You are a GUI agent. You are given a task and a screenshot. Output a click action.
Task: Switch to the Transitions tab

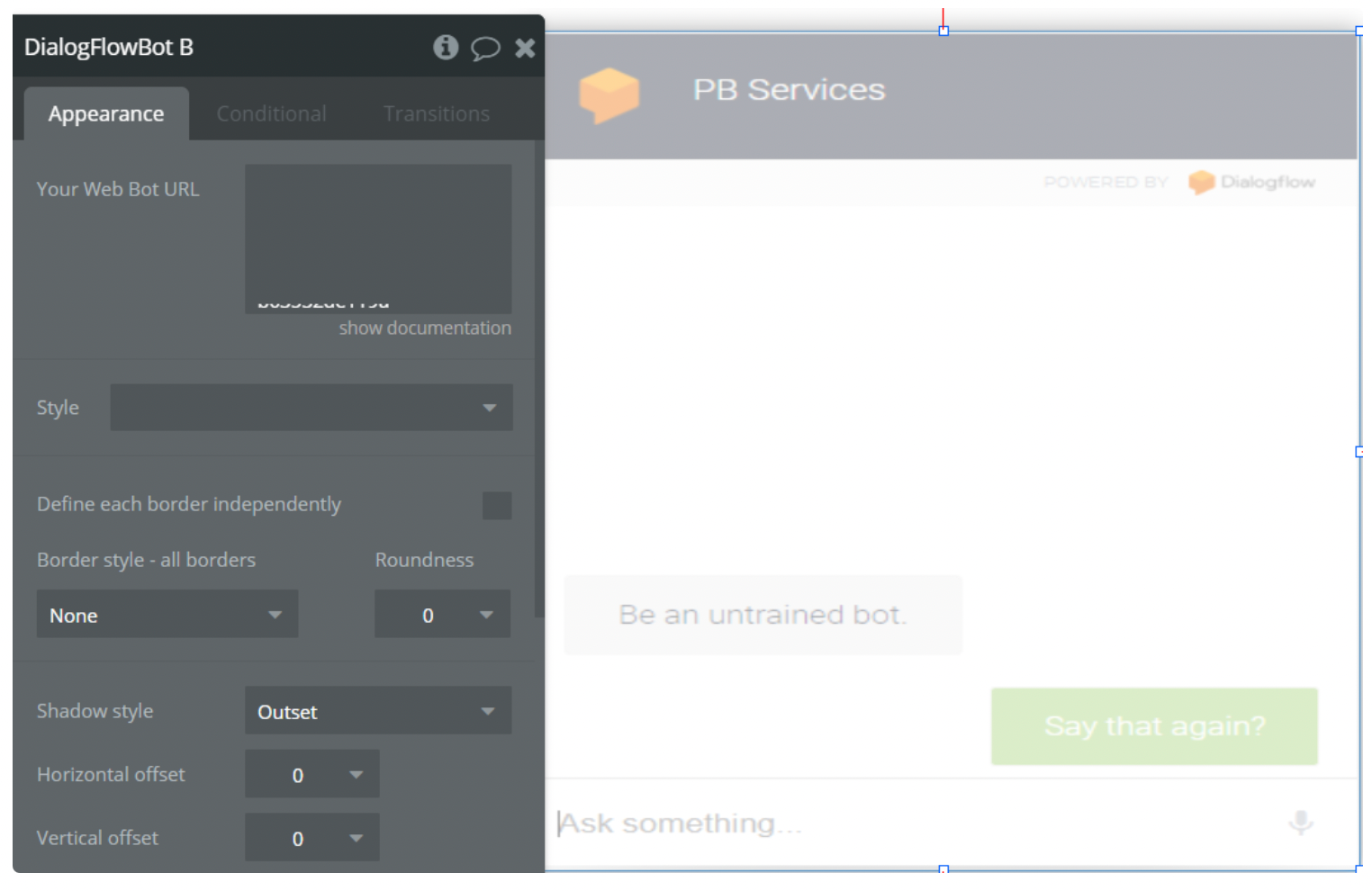tap(437, 113)
